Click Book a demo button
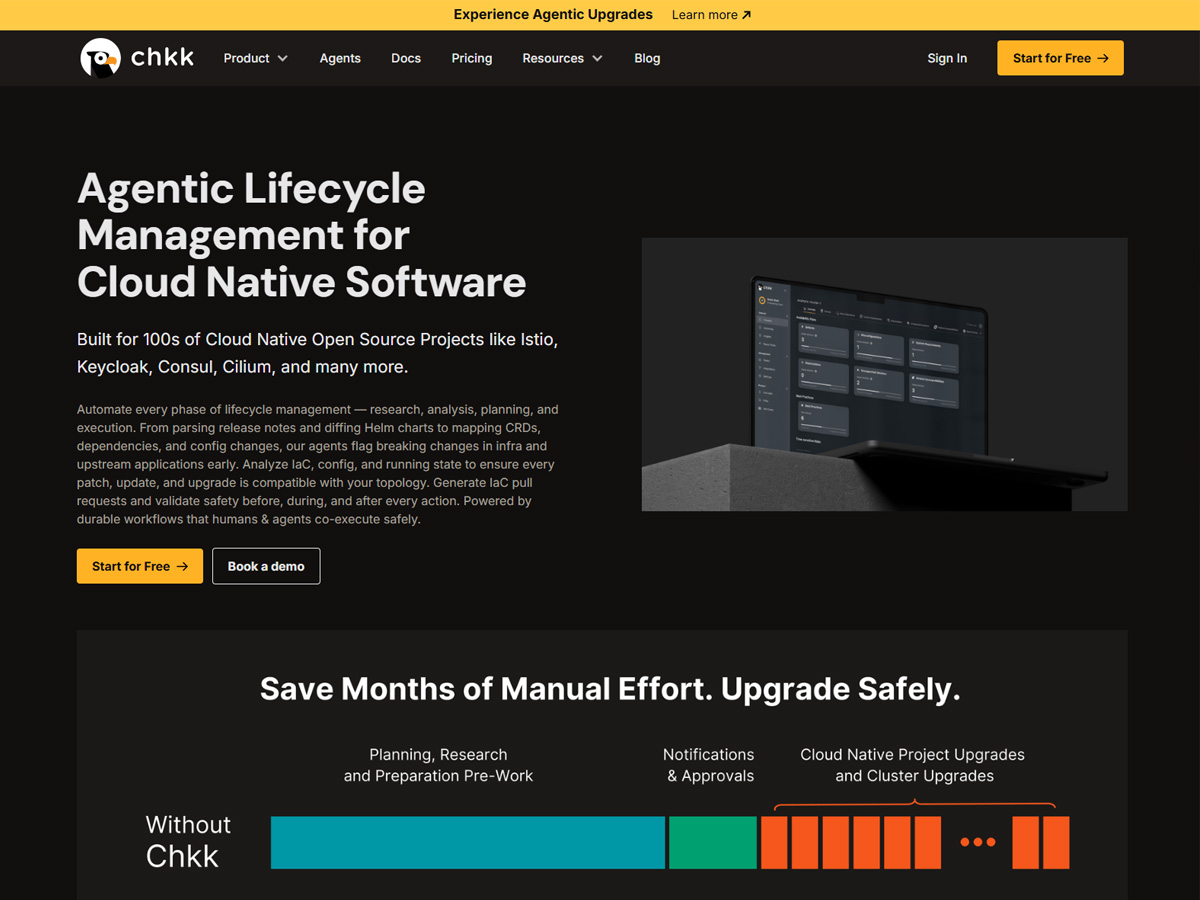Viewport: 1200px width, 900px height. tap(266, 566)
